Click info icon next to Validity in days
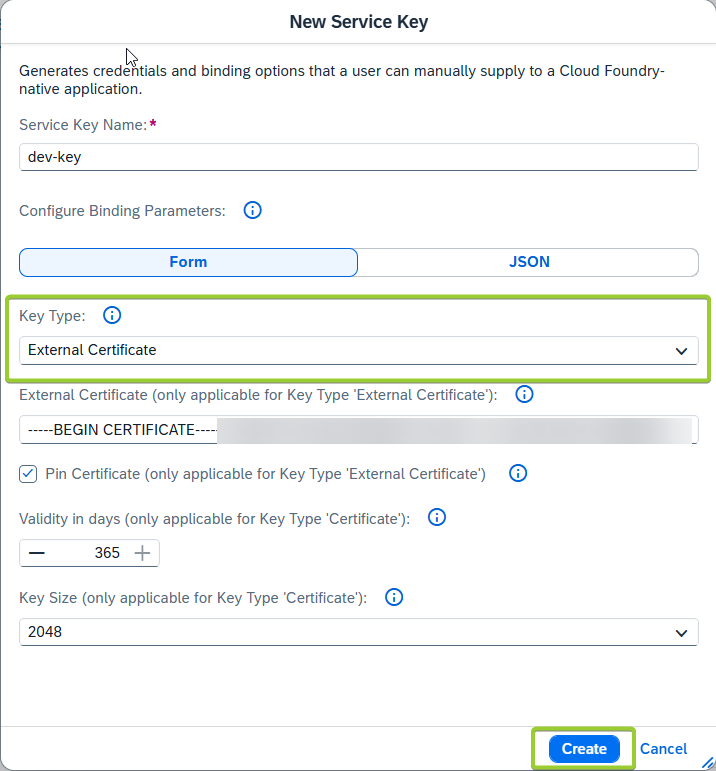 (x=436, y=518)
